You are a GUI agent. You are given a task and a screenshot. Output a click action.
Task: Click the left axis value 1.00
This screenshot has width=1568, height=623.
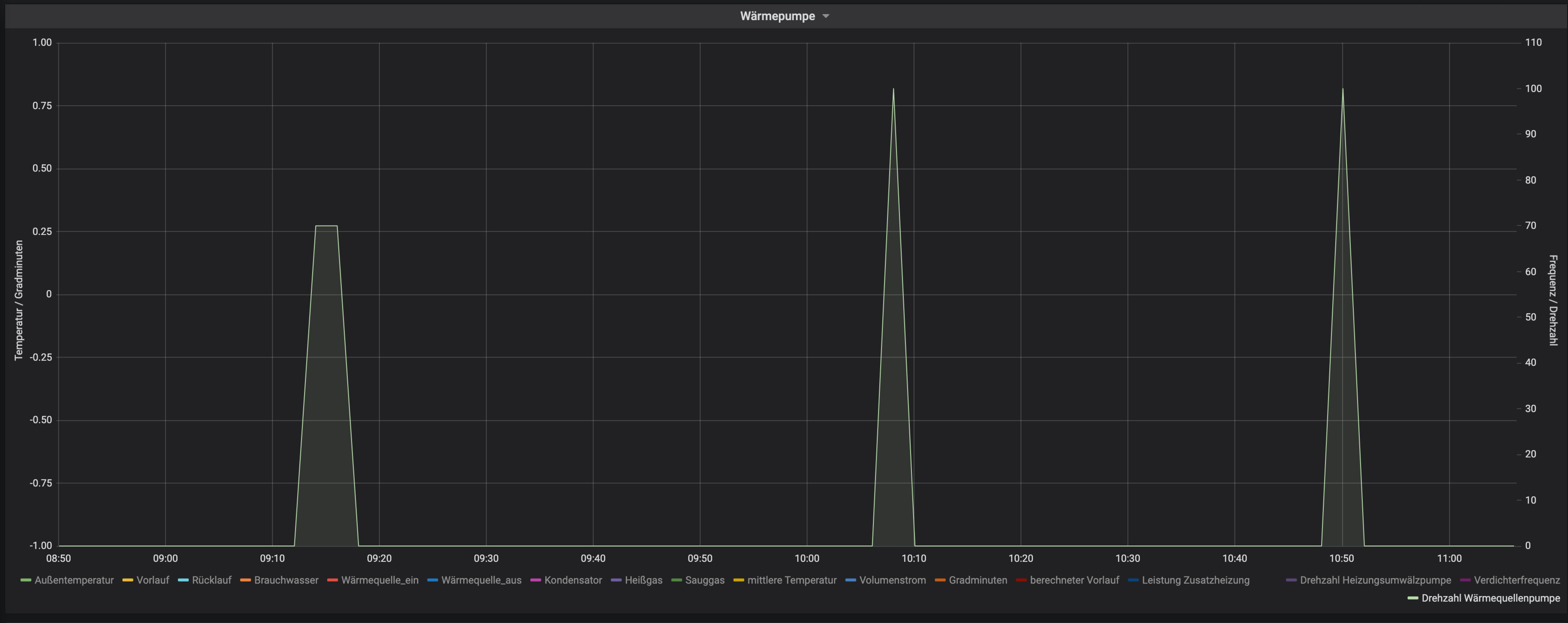tap(42, 43)
